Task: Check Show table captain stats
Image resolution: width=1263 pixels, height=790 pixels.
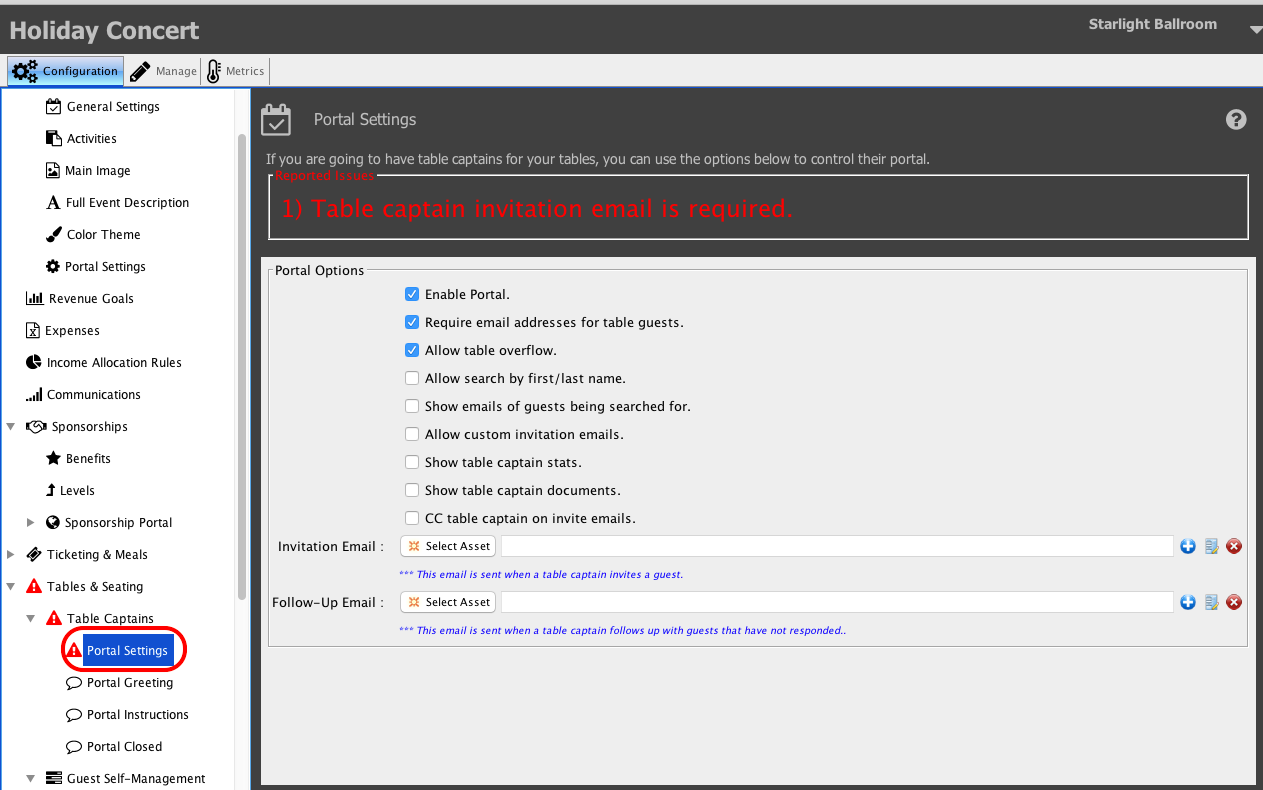Action: [412, 462]
